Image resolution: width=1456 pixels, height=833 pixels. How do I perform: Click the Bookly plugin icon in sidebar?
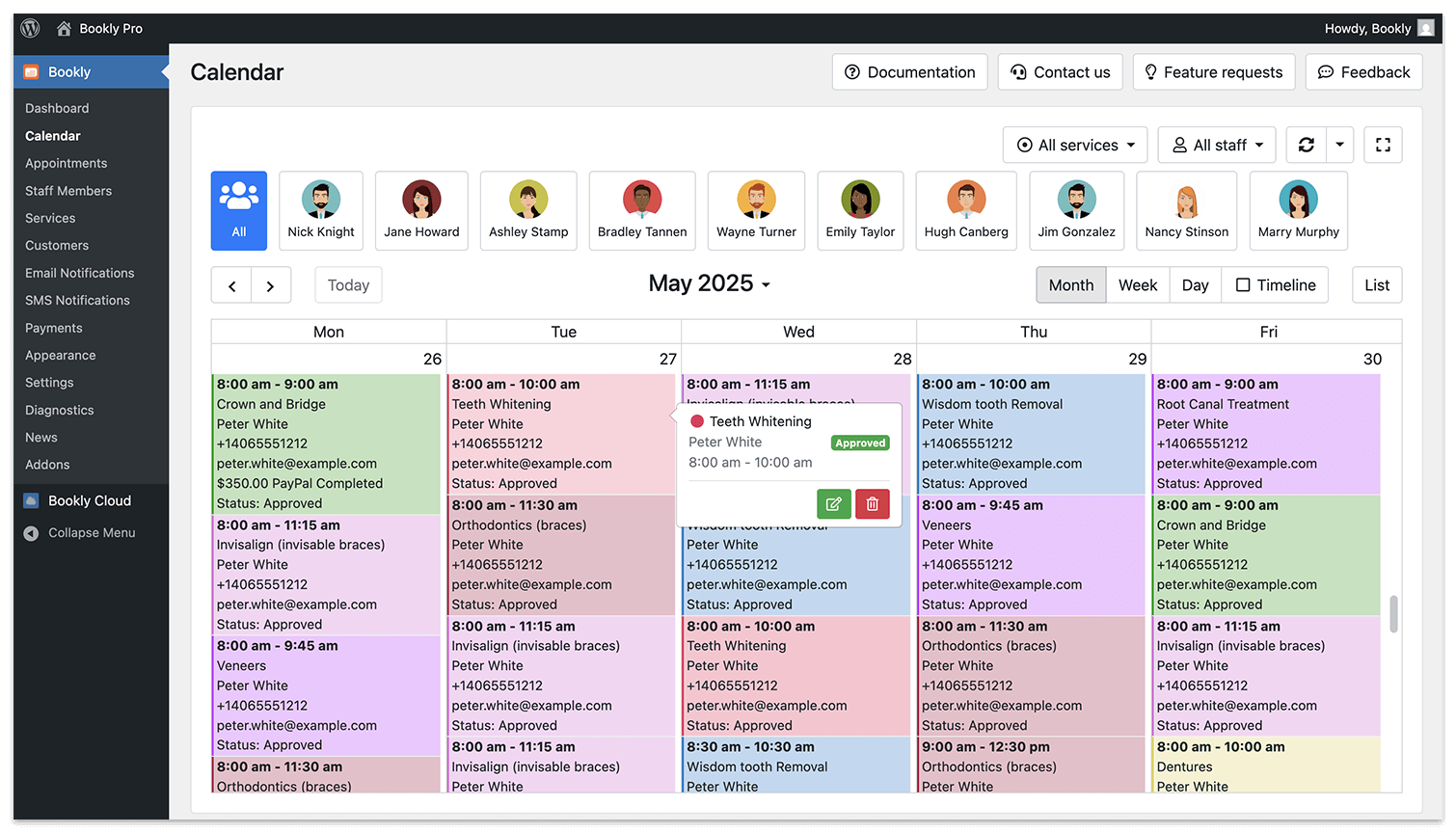click(x=31, y=72)
